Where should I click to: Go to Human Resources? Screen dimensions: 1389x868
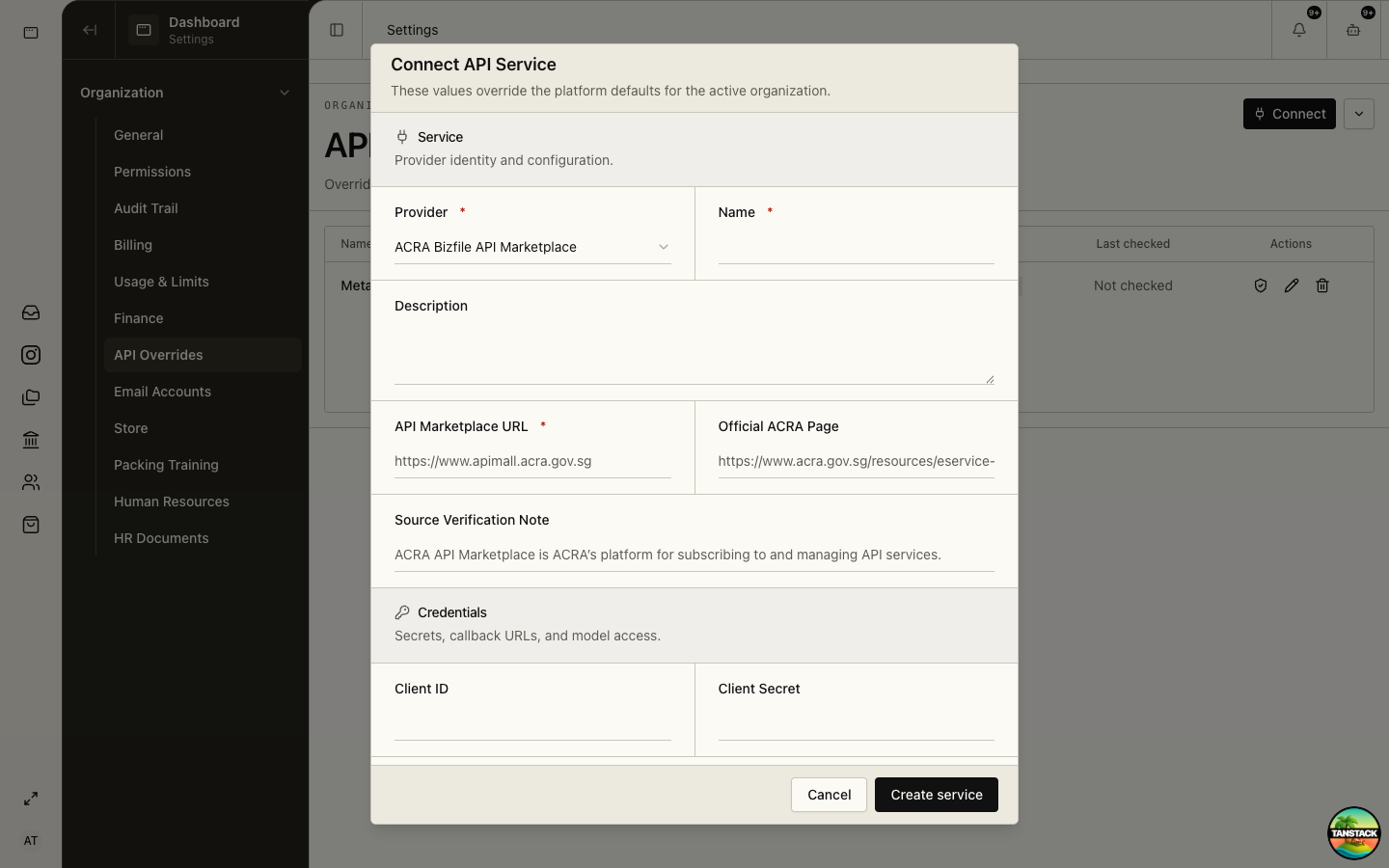203,502
